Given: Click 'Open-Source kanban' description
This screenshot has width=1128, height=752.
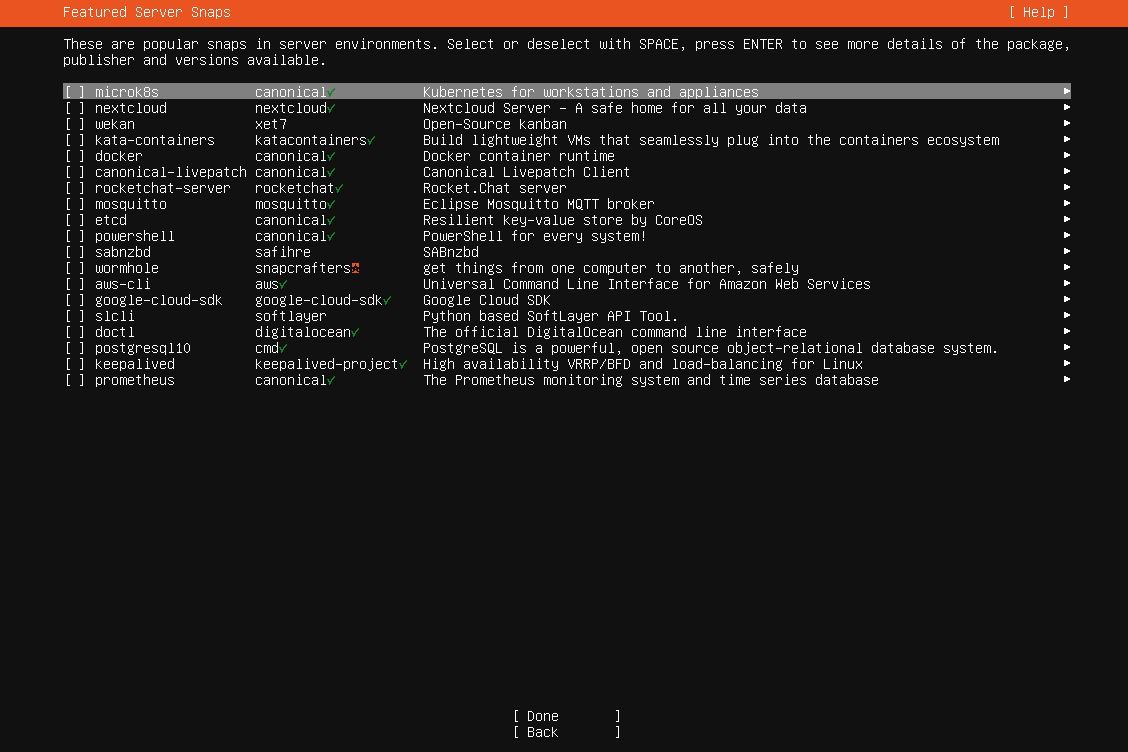Looking at the screenshot, I should [495, 124].
